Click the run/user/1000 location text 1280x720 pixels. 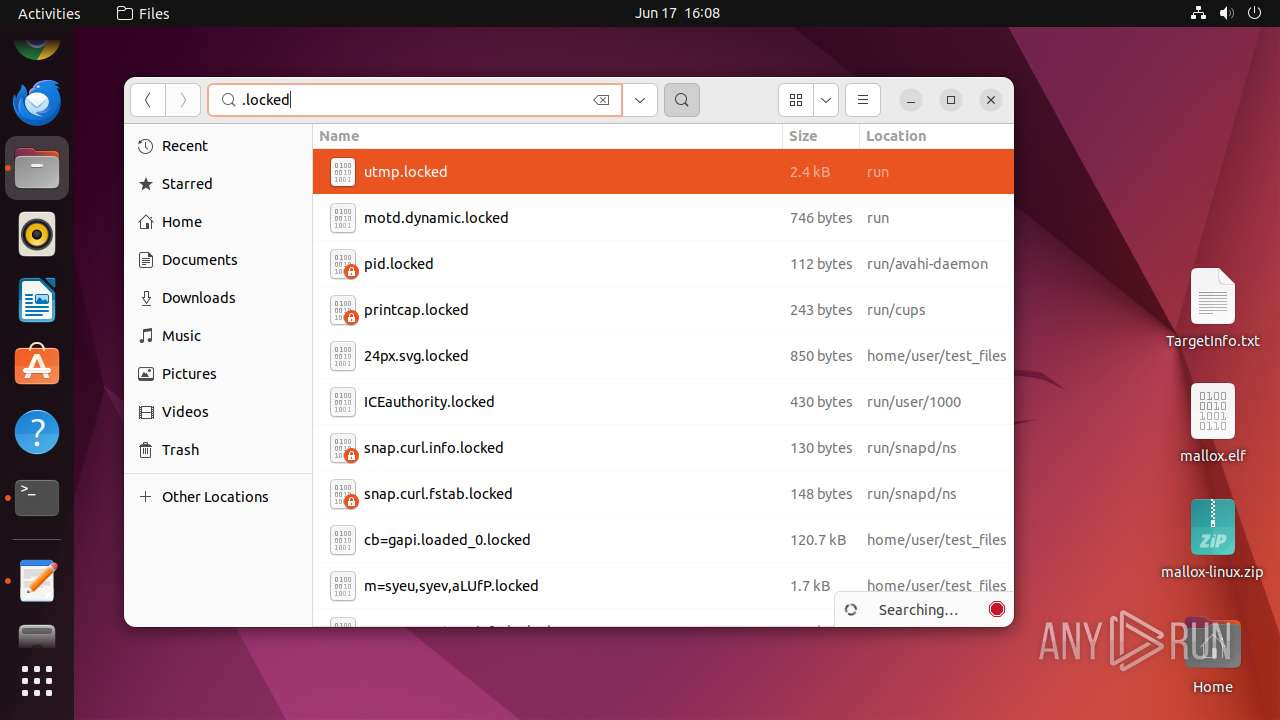(914, 402)
